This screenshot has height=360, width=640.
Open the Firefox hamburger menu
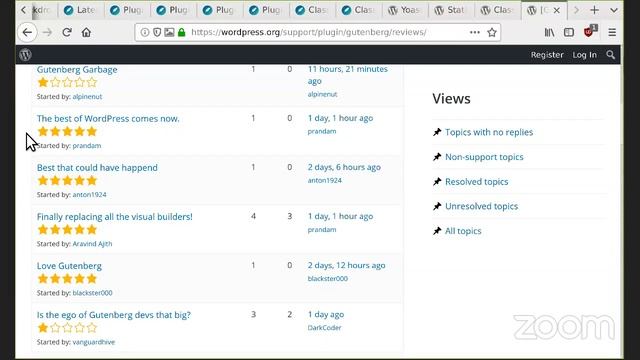click(x=612, y=32)
